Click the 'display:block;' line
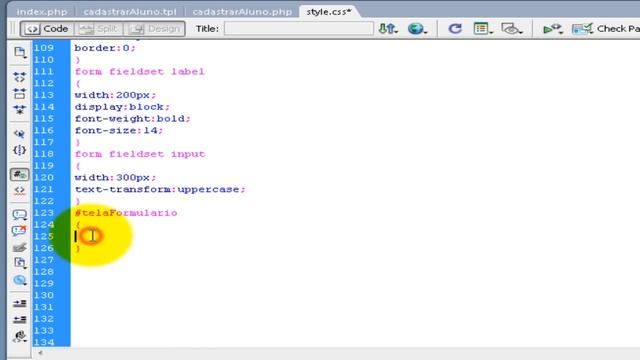 tap(122, 107)
